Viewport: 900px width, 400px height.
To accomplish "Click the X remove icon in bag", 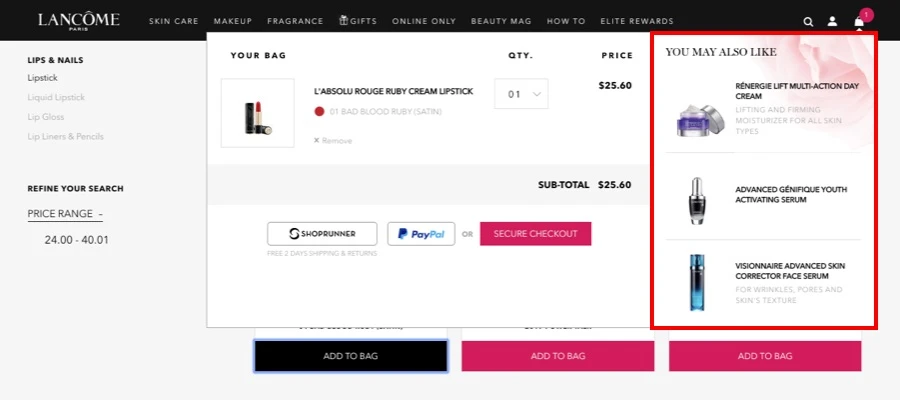I will click(316, 141).
